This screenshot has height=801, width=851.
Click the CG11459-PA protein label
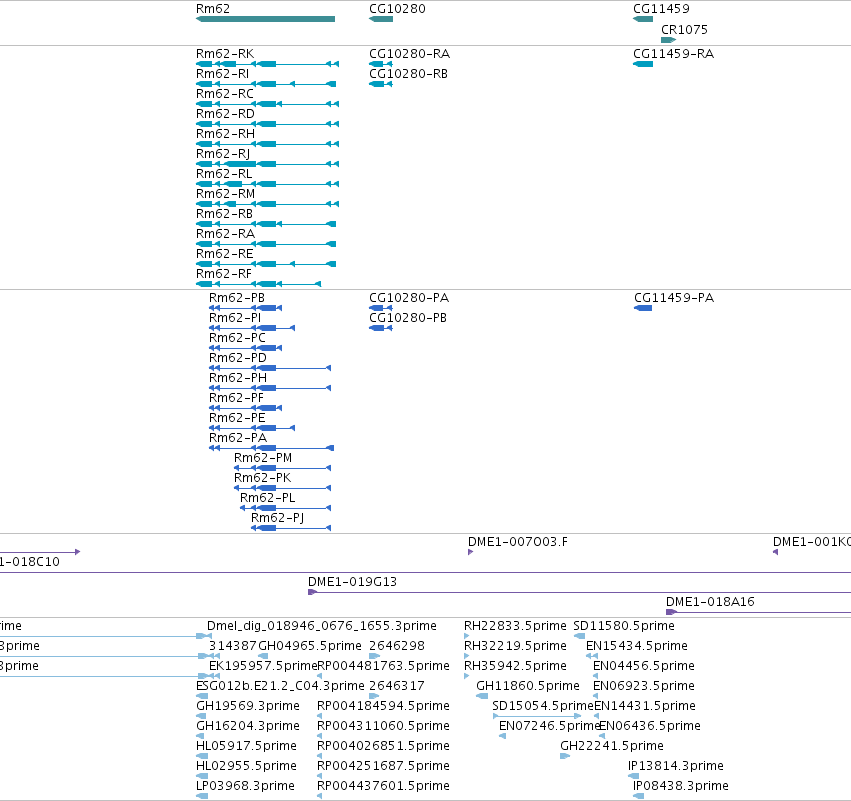[674, 298]
